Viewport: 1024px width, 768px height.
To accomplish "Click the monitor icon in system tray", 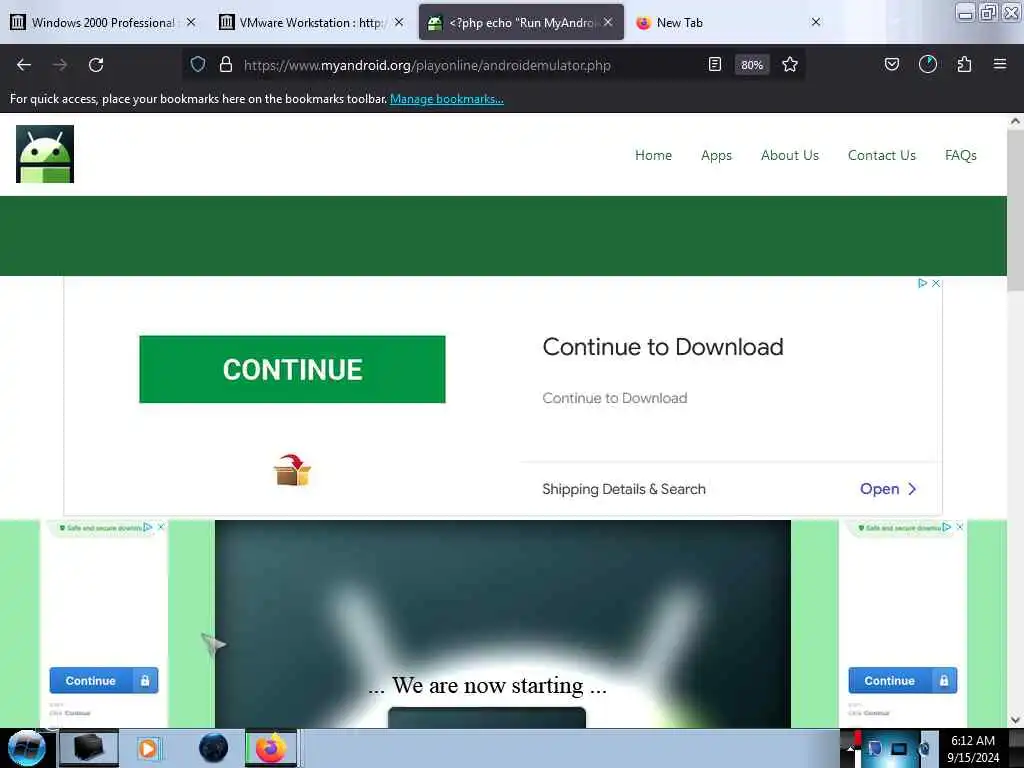I will pos(899,749).
